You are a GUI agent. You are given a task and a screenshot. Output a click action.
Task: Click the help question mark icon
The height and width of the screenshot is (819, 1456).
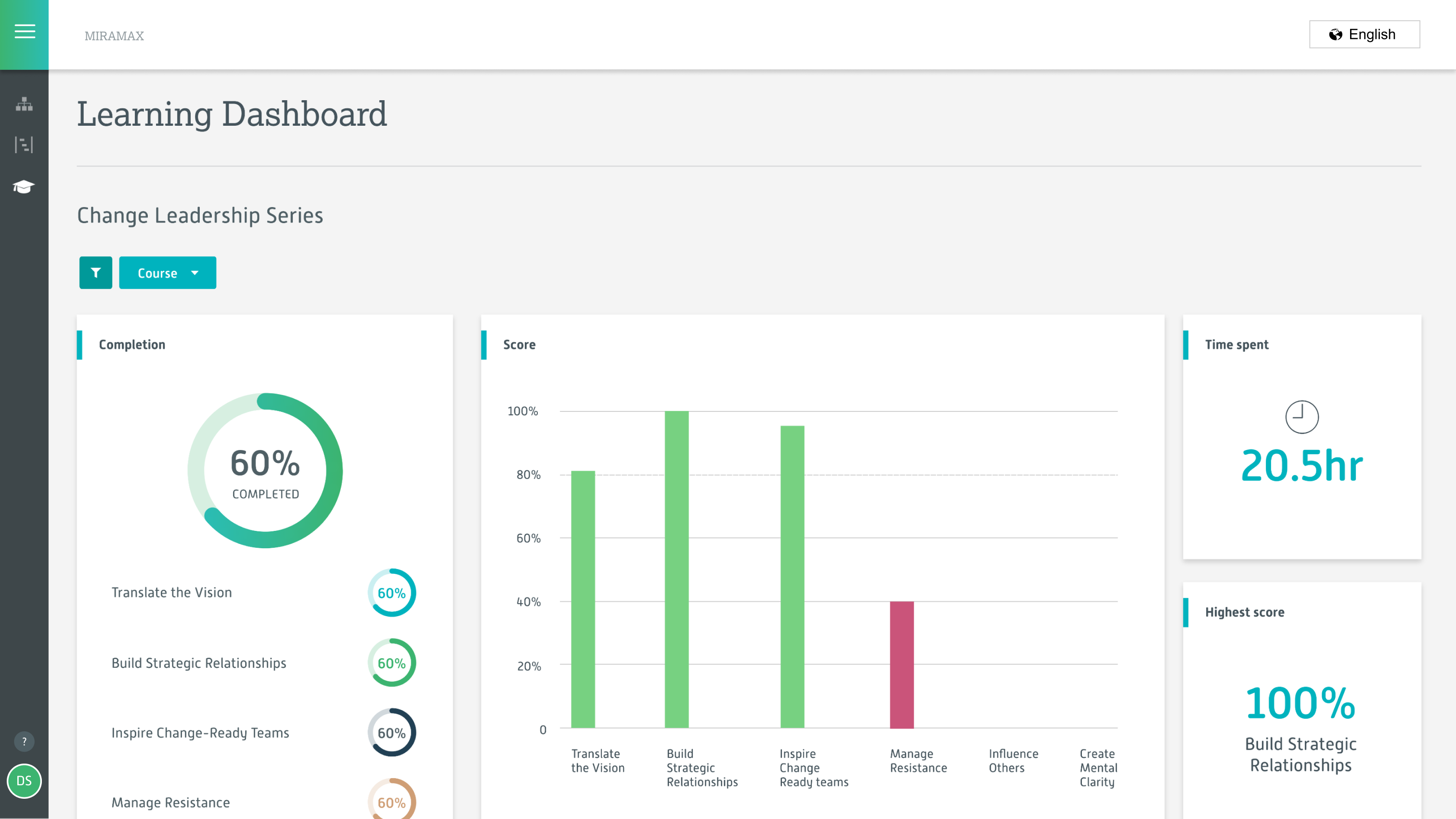click(24, 741)
